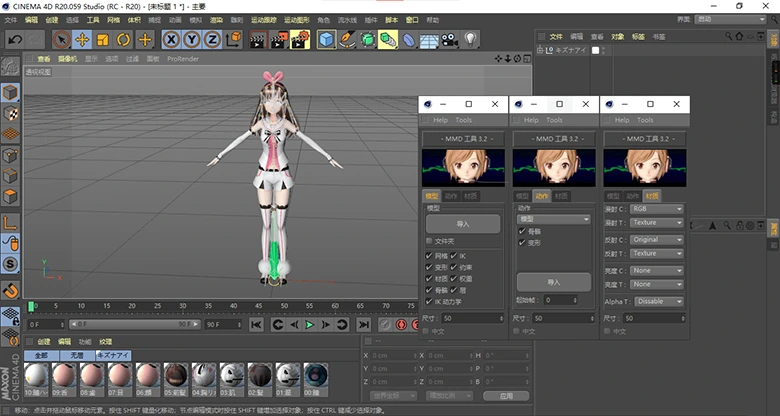Open the 漫射 C RGB dropdown

pos(657,209)
